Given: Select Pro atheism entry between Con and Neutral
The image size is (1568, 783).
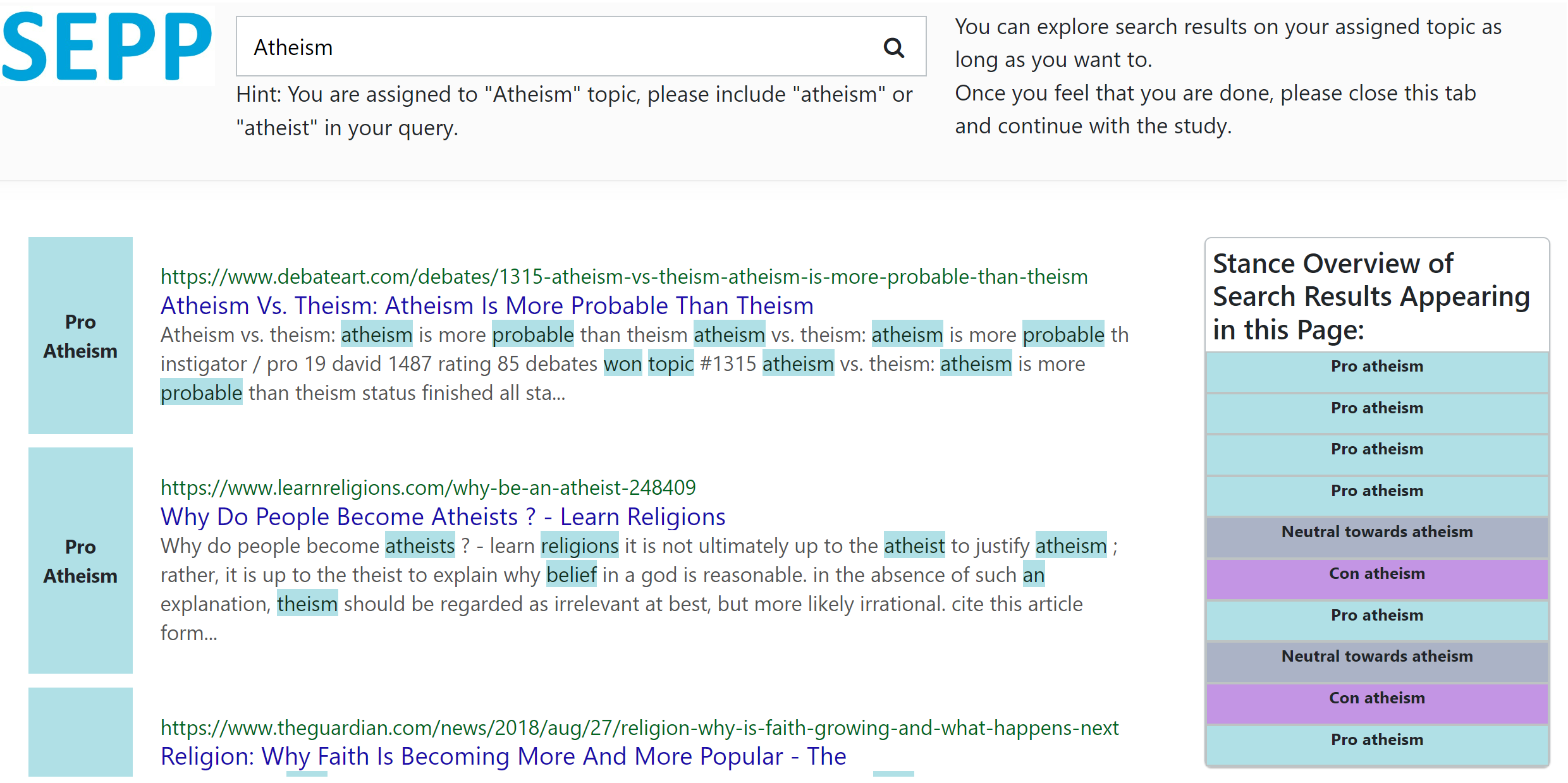Looking at the screenshot, I should click(1377, 621).
